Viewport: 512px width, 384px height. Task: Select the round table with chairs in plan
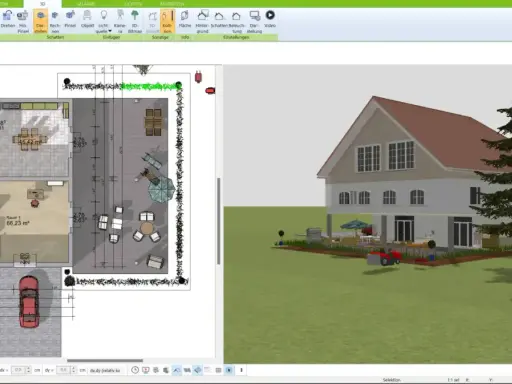[x=146, y=229]
